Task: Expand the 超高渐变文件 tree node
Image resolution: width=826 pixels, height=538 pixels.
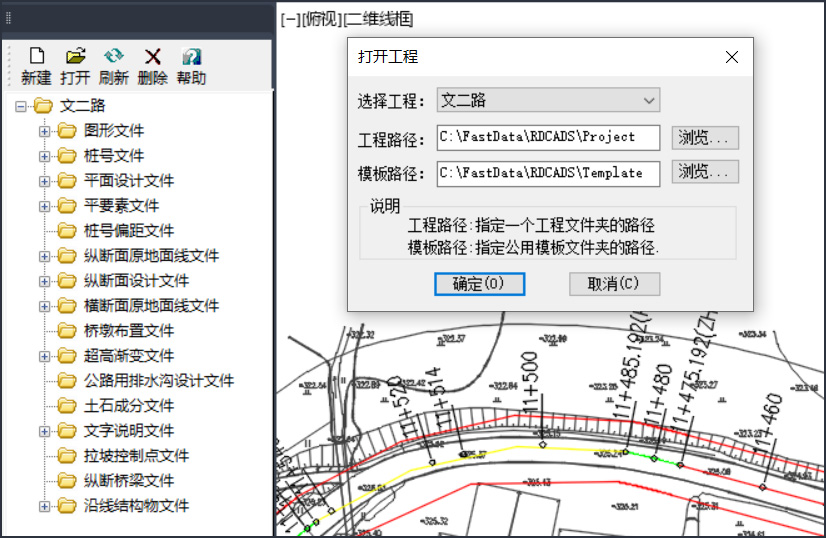Action: 44,357
